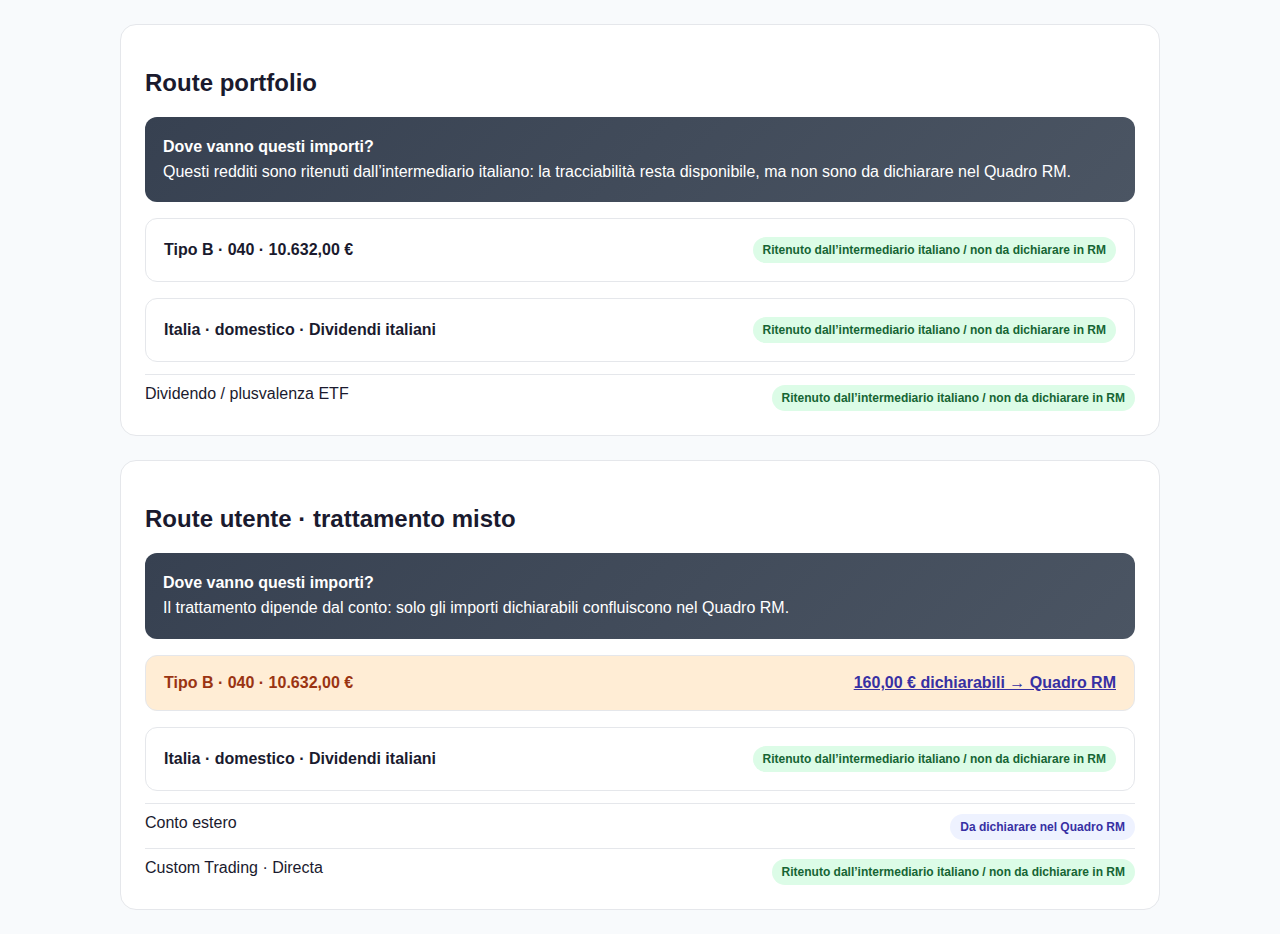Select the Dividendo / plusvalenza ETF row
This screenshot has width=1280, height=934.
click(x=640, y=397)
